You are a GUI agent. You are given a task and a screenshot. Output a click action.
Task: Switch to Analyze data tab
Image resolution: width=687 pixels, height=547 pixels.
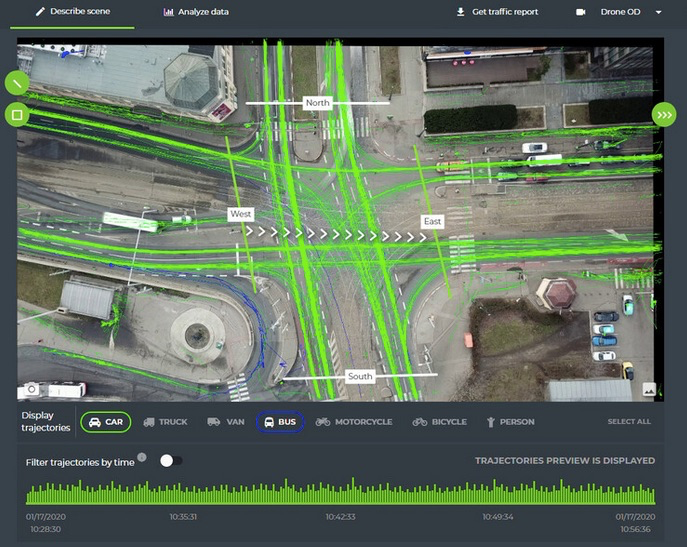pyautogui.click(x=196, y=12)
